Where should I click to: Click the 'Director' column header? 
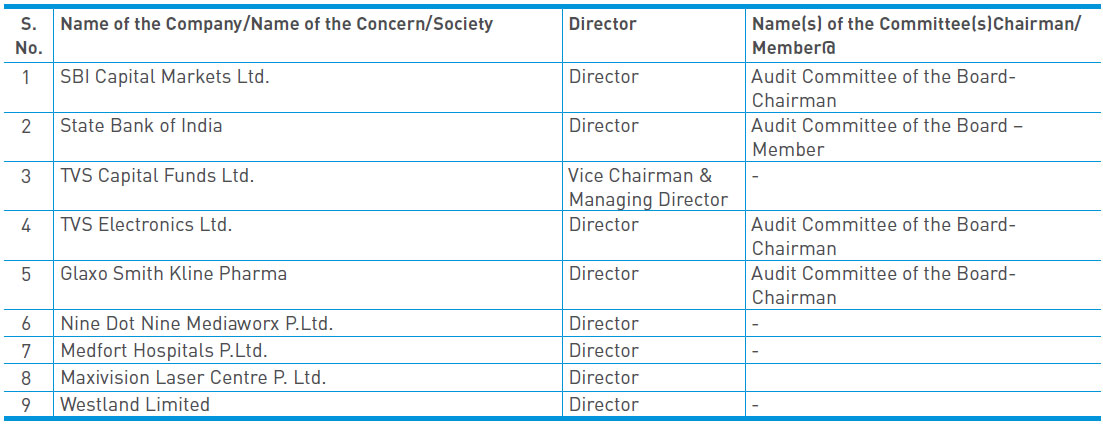602,24
